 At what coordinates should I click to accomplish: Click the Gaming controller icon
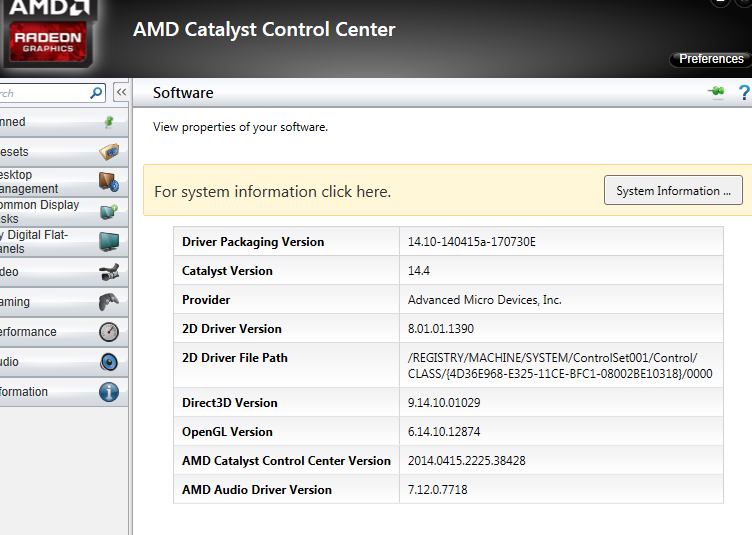coord(109,302)
